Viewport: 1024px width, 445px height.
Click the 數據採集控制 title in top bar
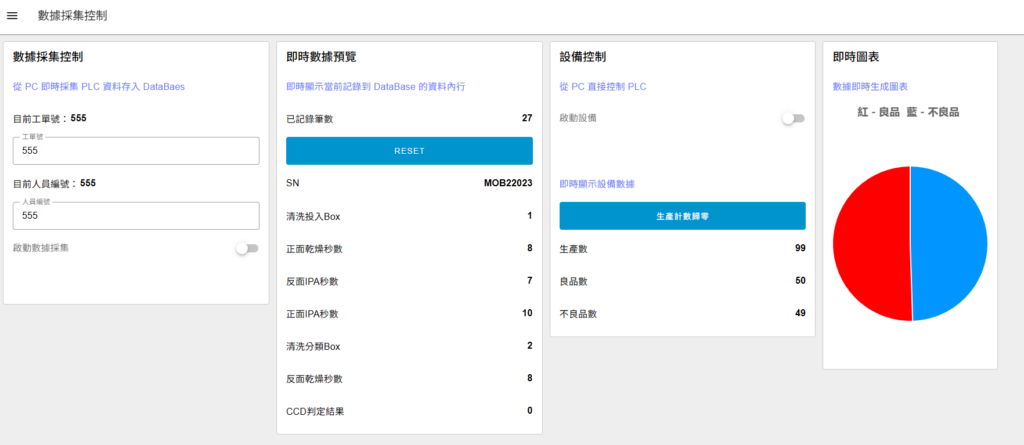[72, 16]
